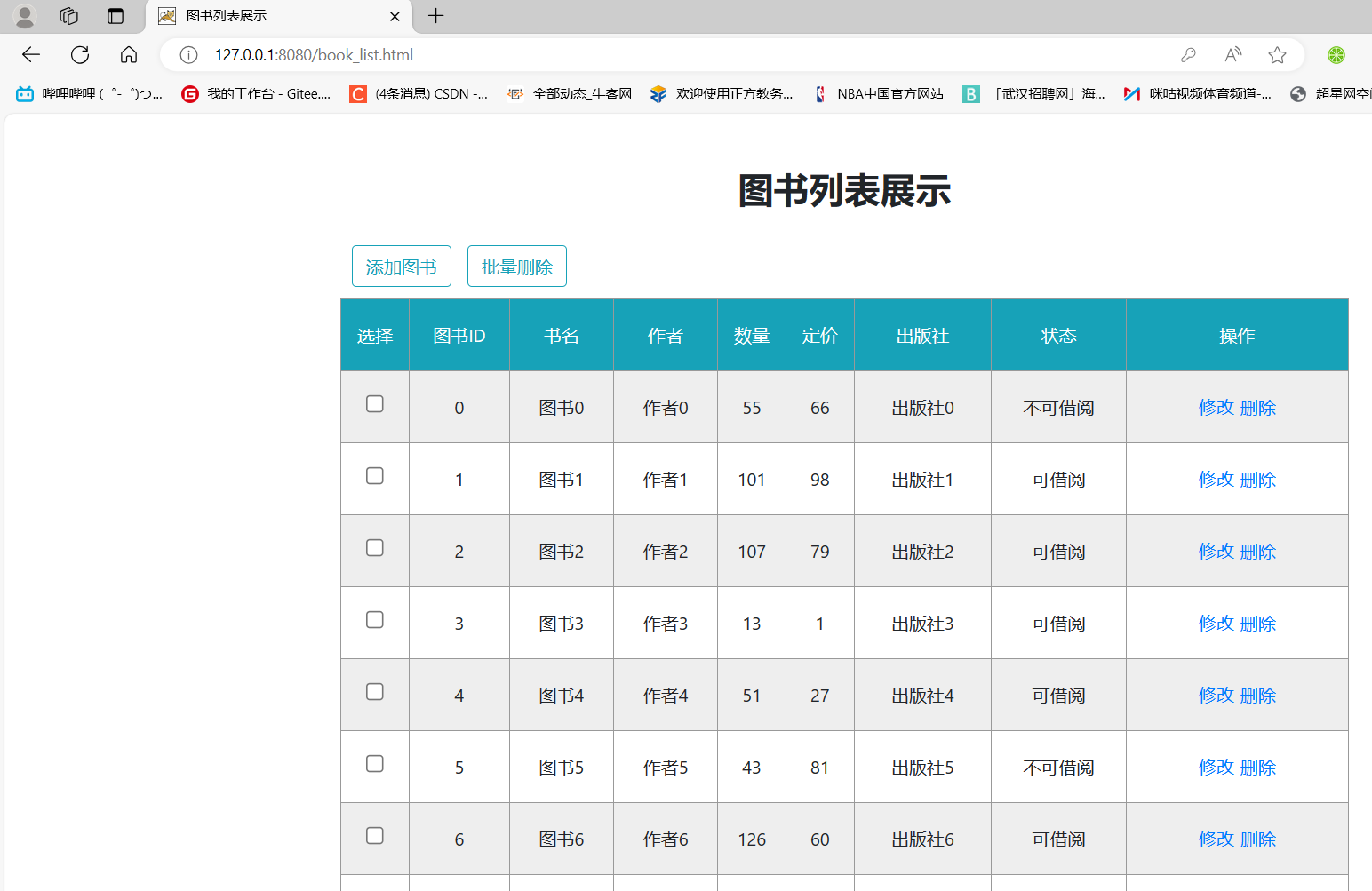Click 修改 link for 图书0

pos(1216,408)
